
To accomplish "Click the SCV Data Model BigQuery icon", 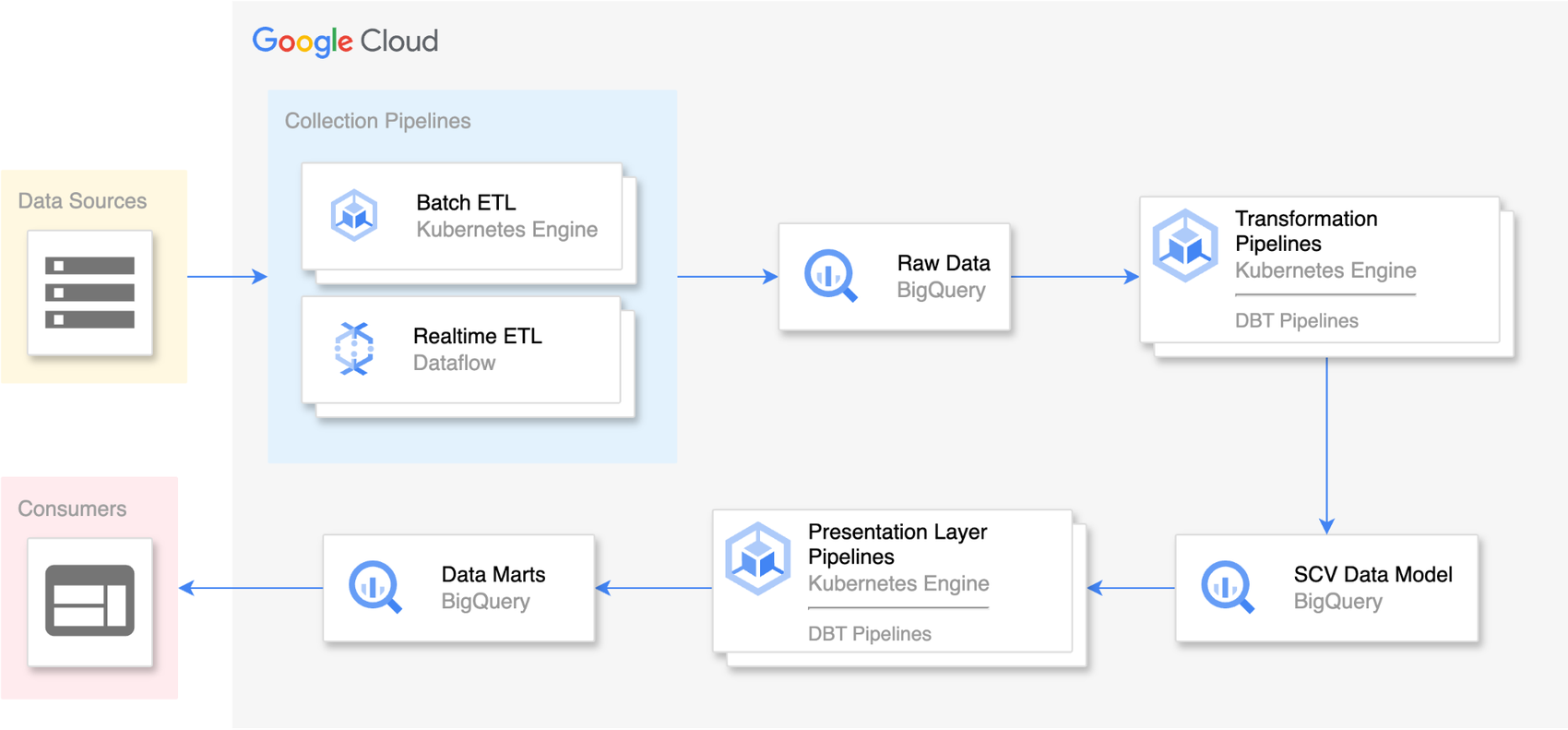I will tap(1228, 587).
